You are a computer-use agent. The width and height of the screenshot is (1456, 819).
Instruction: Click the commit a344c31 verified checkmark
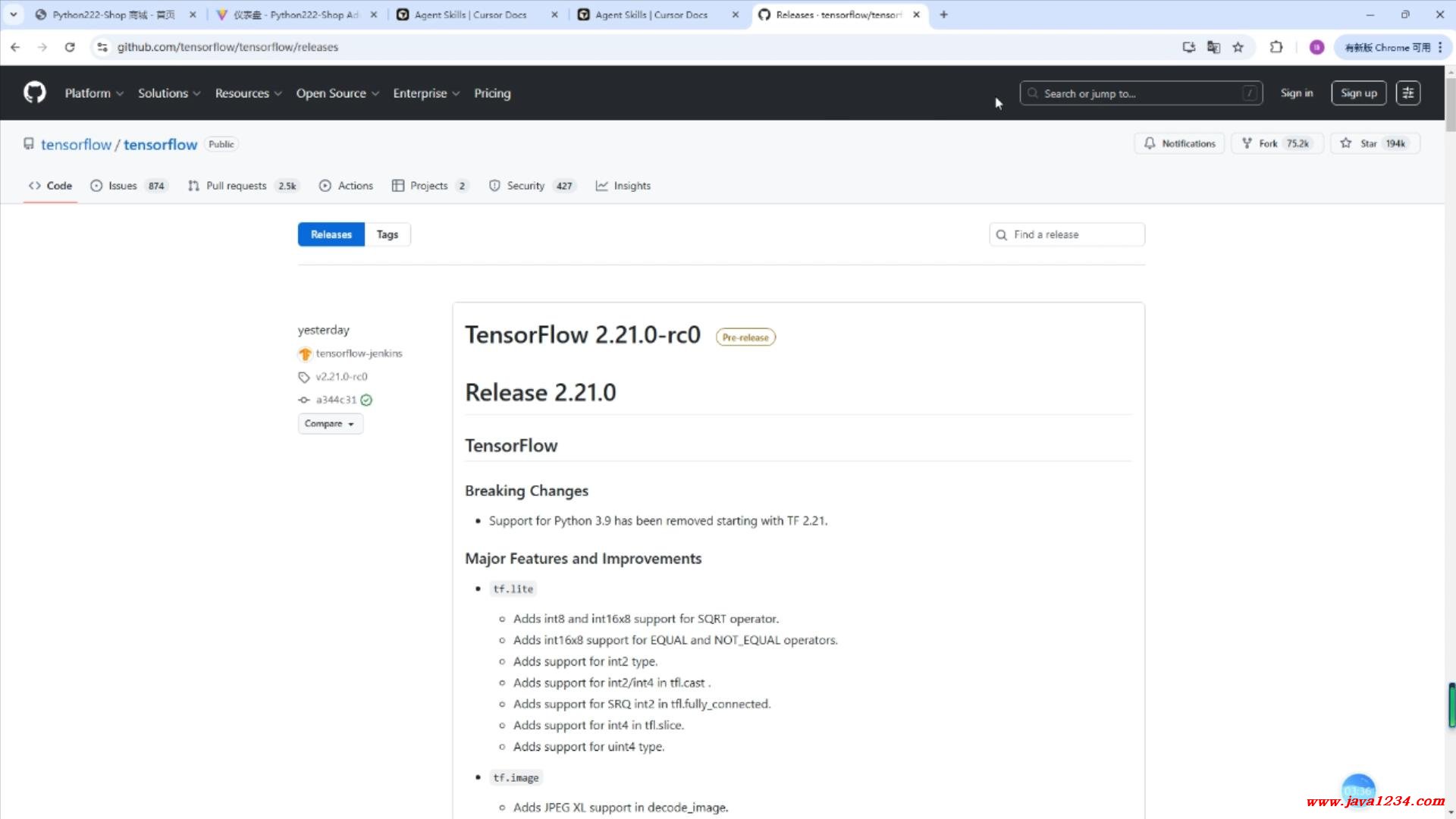[x=366, y=400]
